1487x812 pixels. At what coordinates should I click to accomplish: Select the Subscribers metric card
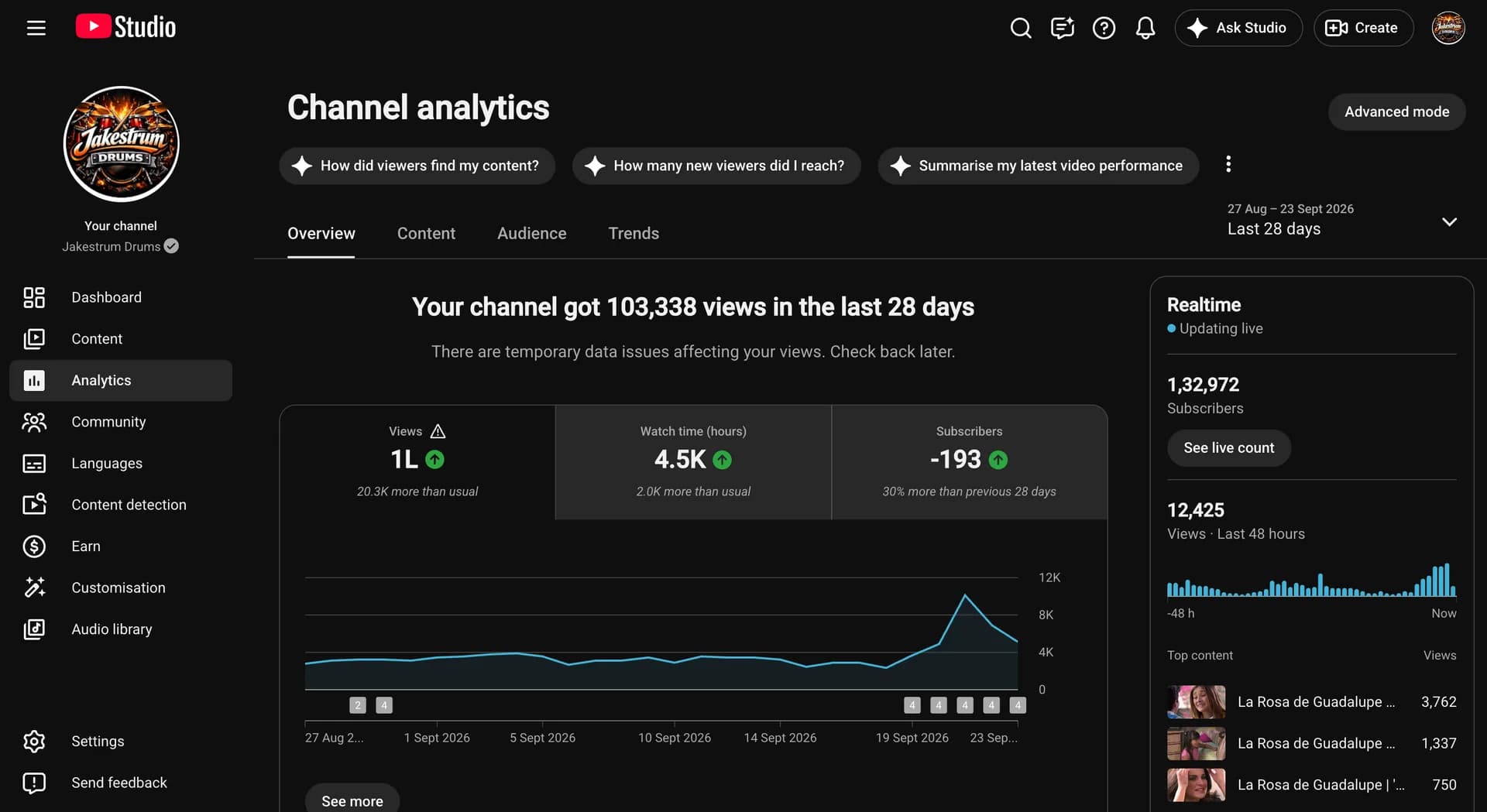pos(969,462)
